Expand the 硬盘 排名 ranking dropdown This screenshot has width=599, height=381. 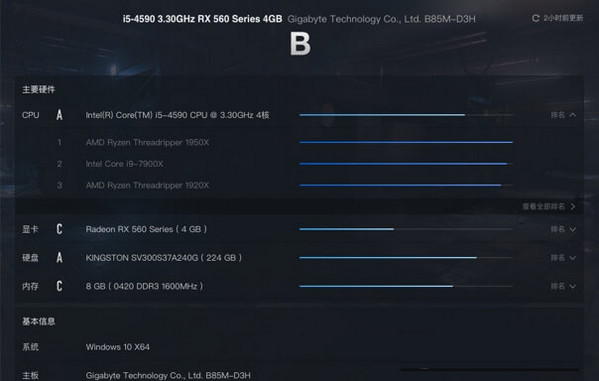563,258
